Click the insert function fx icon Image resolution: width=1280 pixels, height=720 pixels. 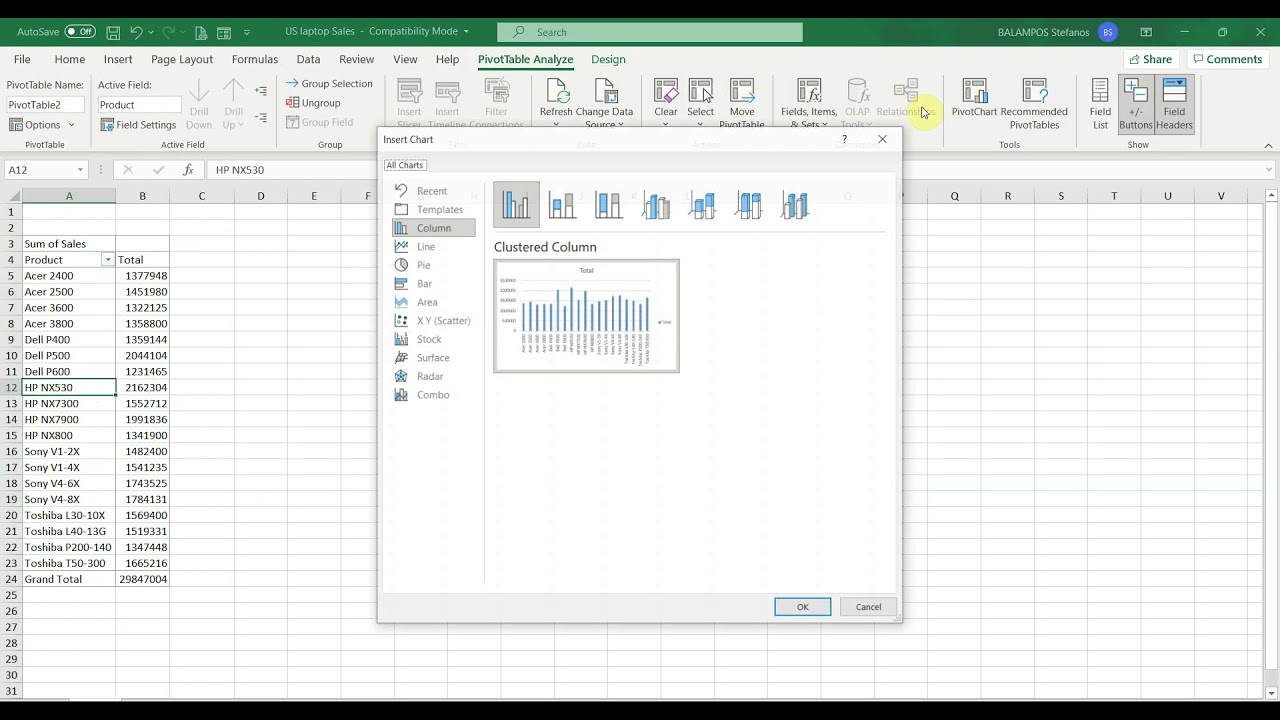(188, 170)
